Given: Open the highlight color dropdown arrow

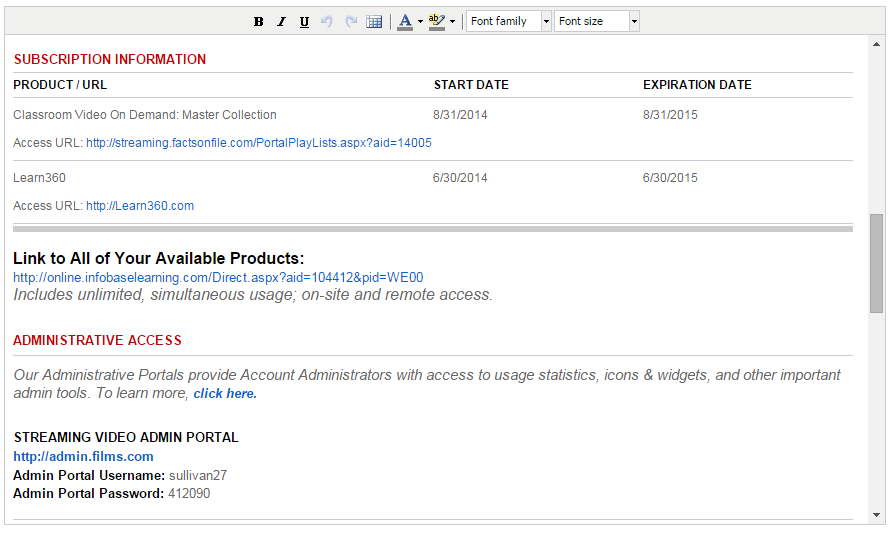Looking at the screenshot, I should pyautogui.click(x=452, y=22).
